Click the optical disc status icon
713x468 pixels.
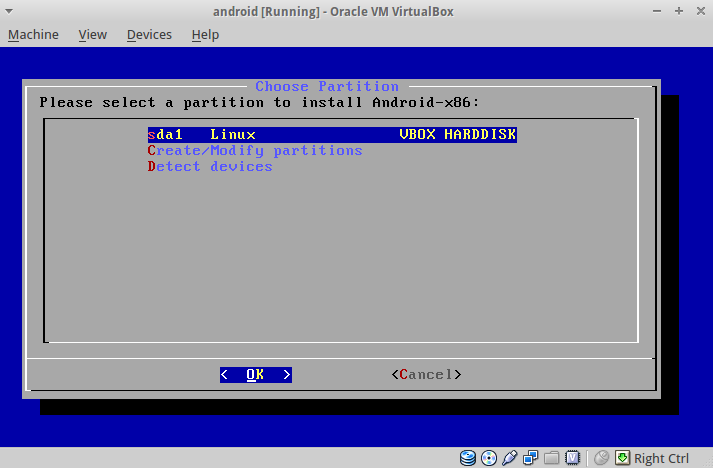pyautogui.click(x=489, y=458)
